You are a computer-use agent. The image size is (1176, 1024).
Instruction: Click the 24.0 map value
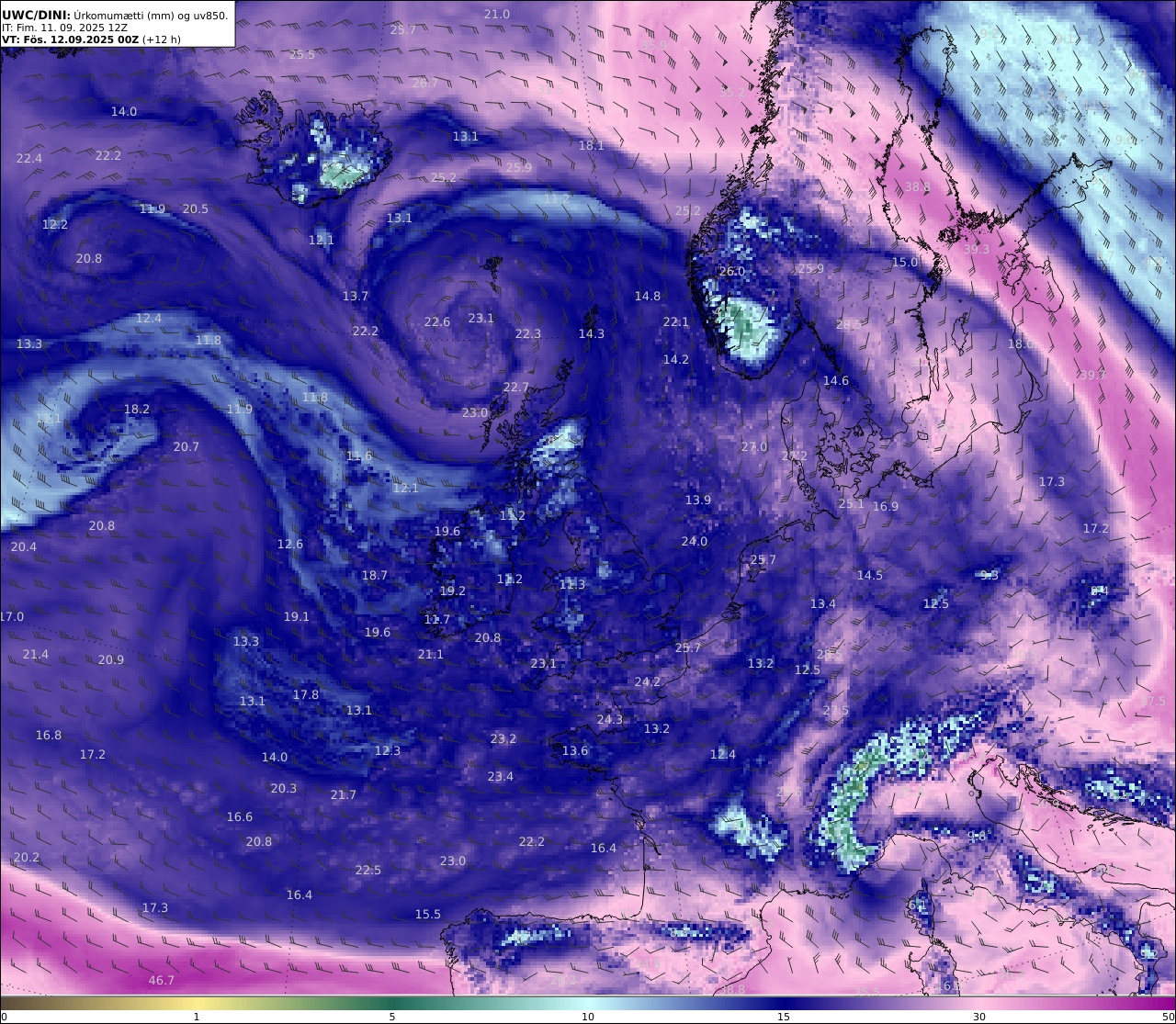pyautogui.click(x=695, y=541)
